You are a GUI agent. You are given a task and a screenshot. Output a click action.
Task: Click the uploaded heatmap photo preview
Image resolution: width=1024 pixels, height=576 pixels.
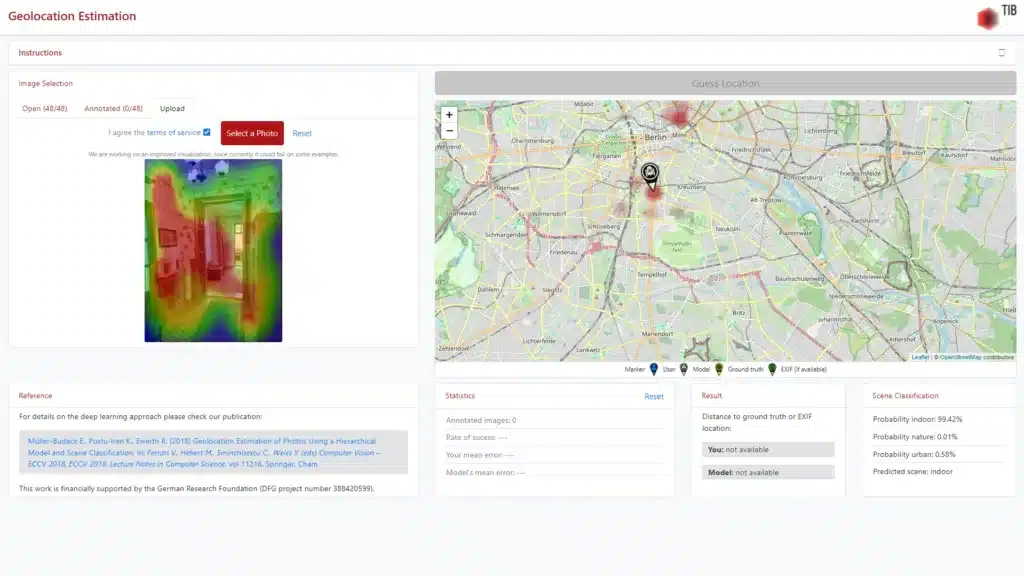[x=214, y=251]
